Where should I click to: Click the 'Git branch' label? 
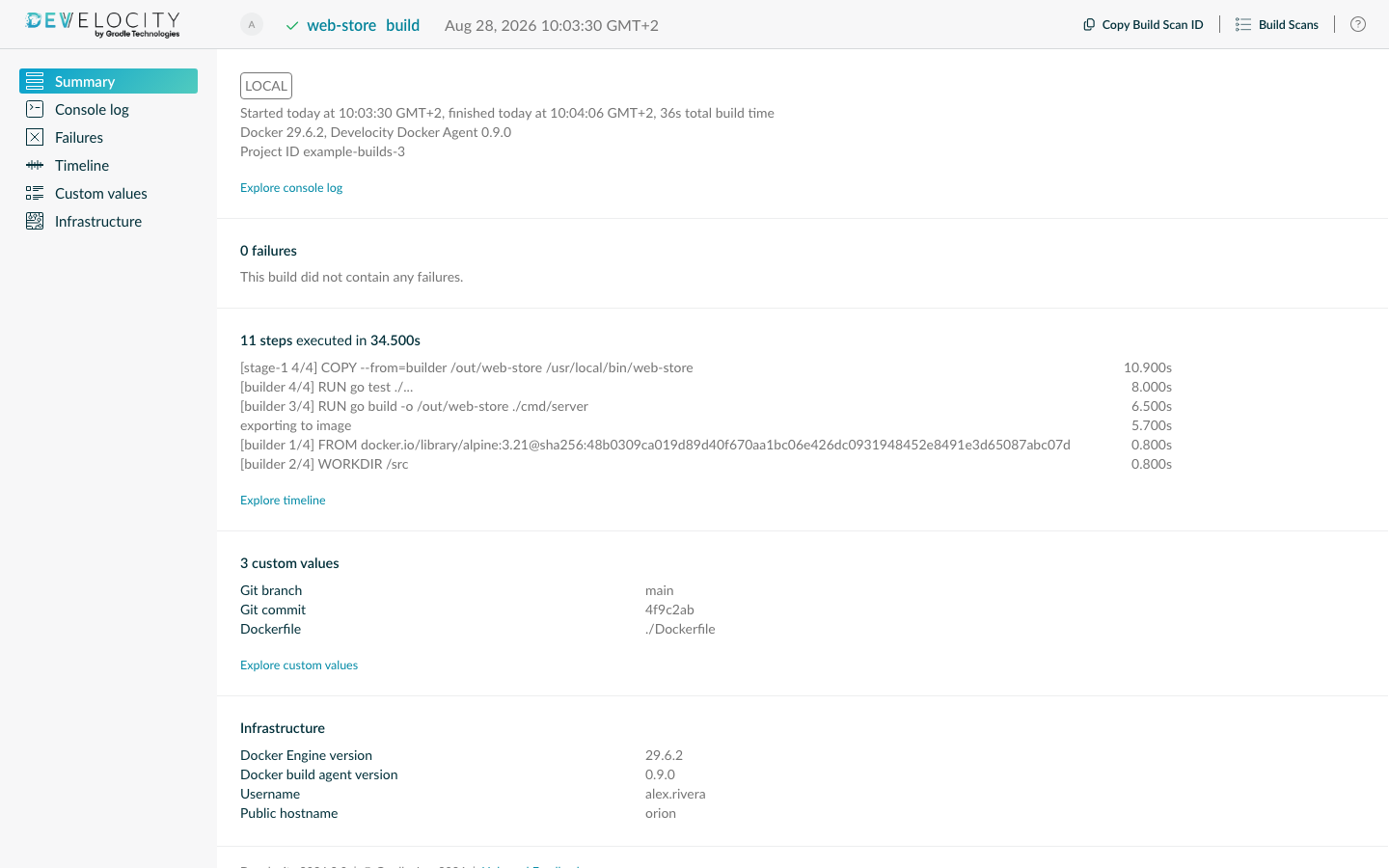(271, 590)
